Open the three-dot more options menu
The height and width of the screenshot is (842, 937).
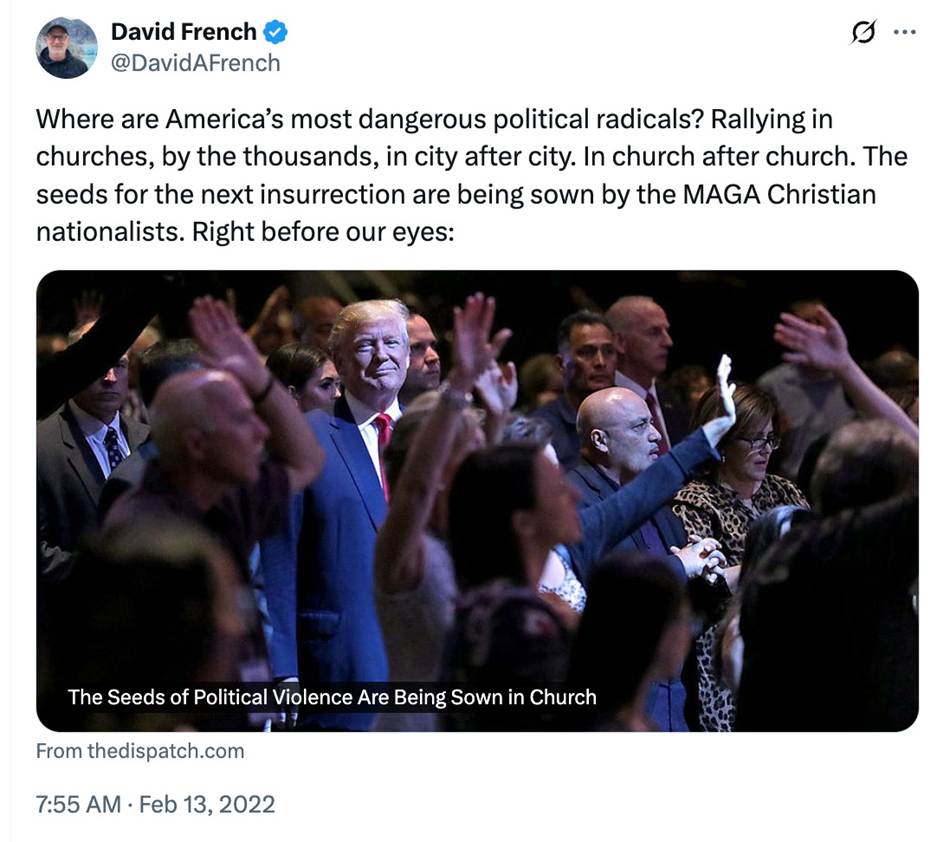point(904,32)
